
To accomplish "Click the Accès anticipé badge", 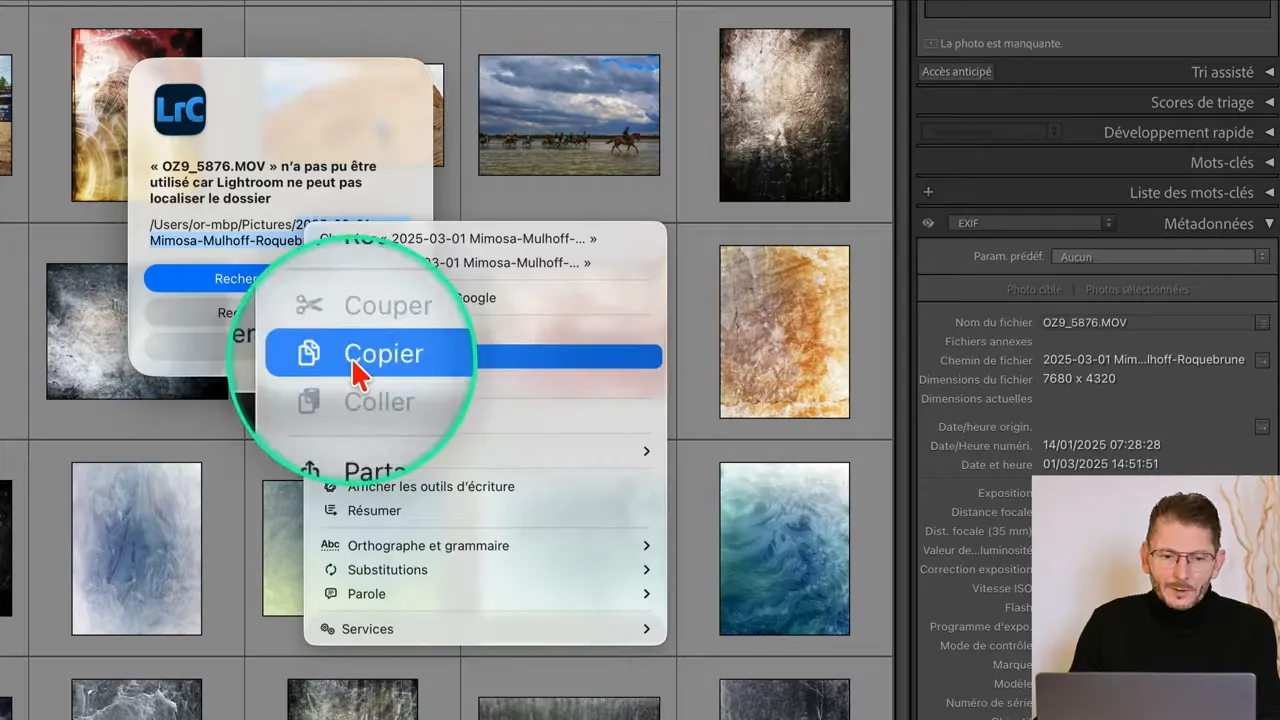I will click(956, 71).
